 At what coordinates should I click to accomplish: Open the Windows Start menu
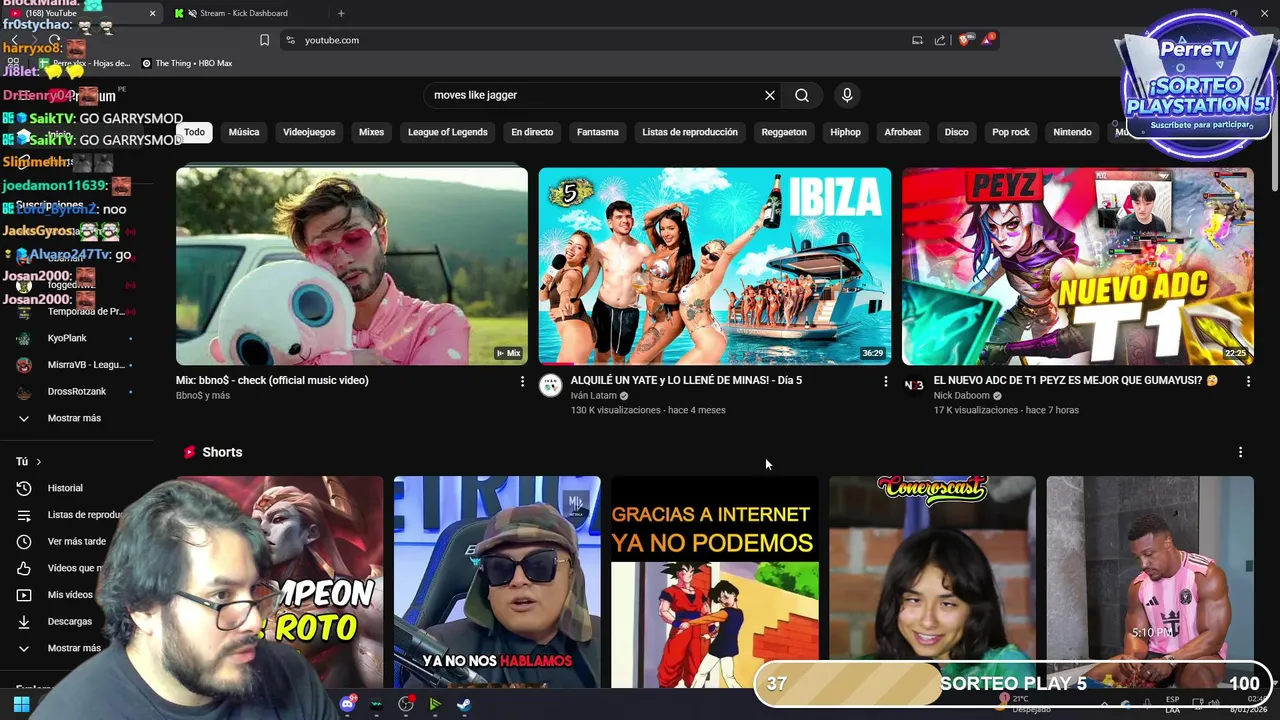point(21,704)
